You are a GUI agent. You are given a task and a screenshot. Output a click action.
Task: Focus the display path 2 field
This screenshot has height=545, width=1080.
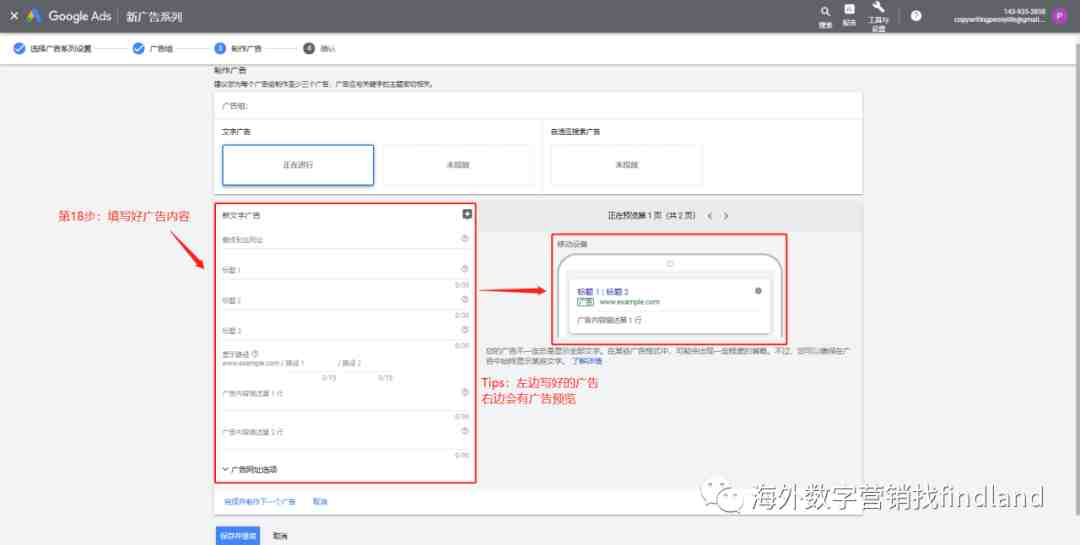point(368,363)
